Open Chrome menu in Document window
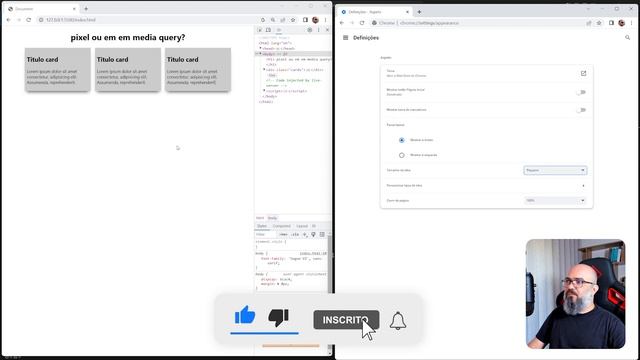640x360 pixels. point(325,20)
